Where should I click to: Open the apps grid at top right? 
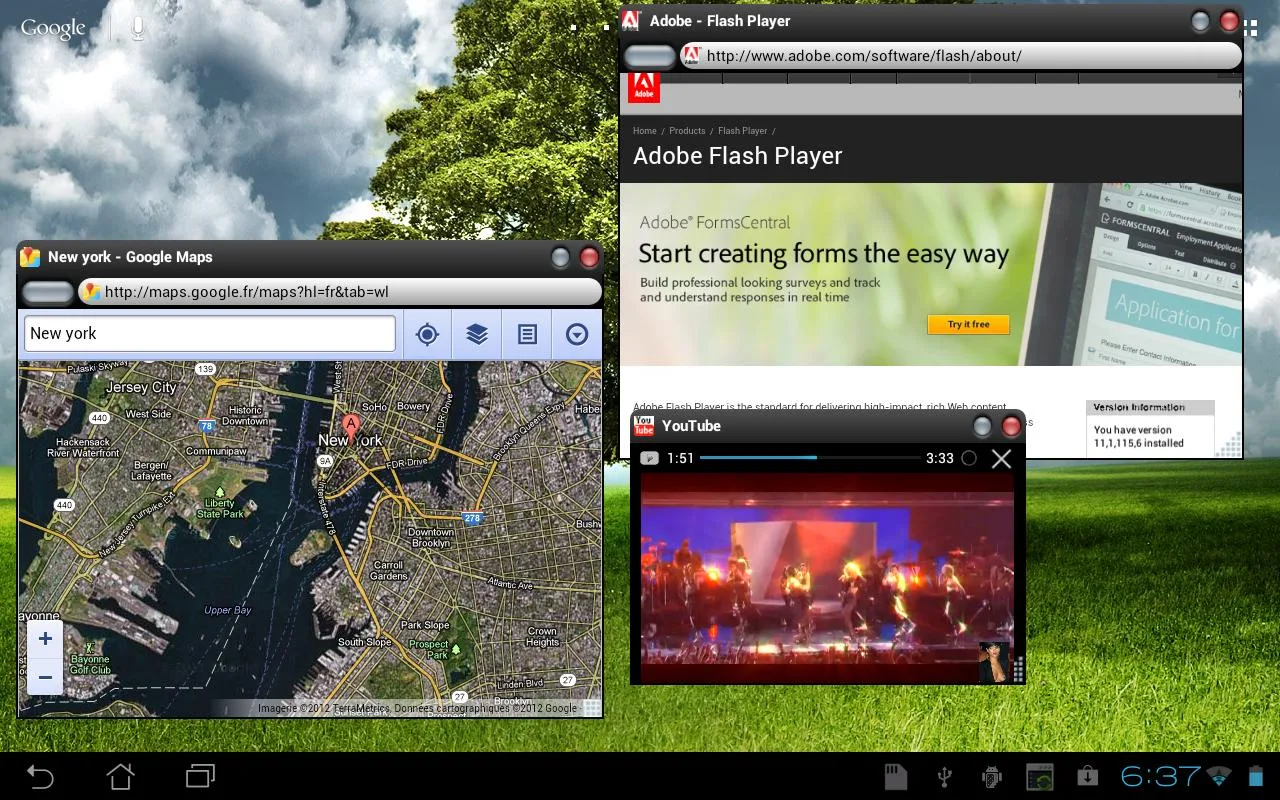point(1250,28)
